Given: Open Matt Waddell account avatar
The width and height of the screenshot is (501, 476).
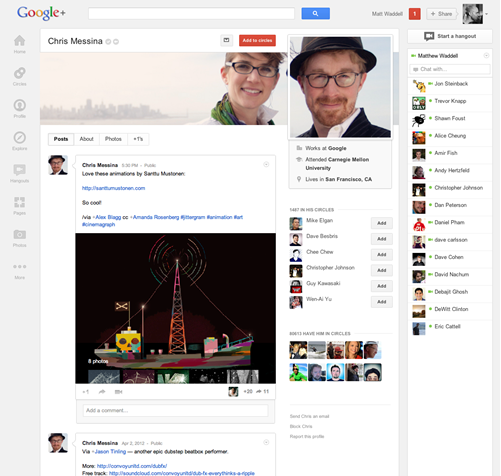Looking at the screenshot, I should tap(472, 14).
